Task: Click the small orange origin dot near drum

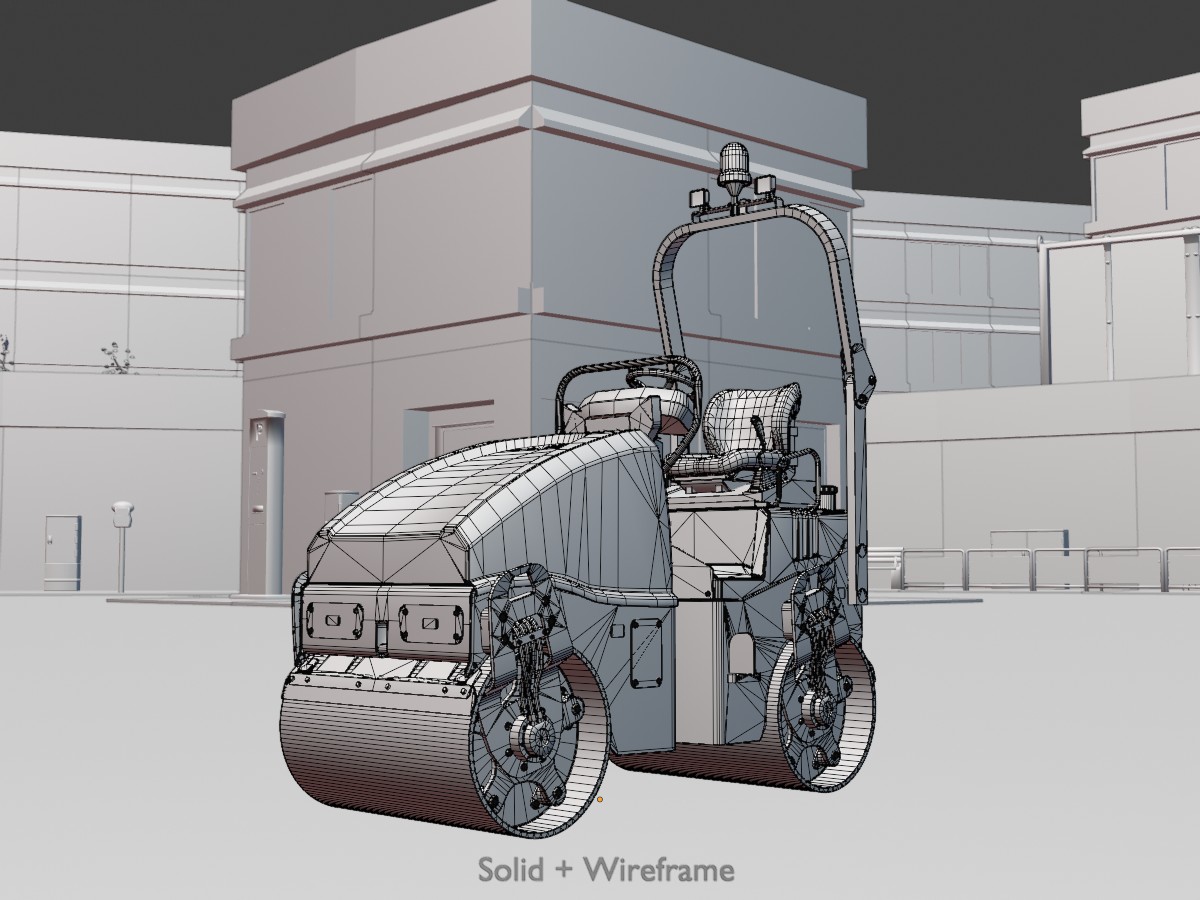Action: tap(600, 799)
